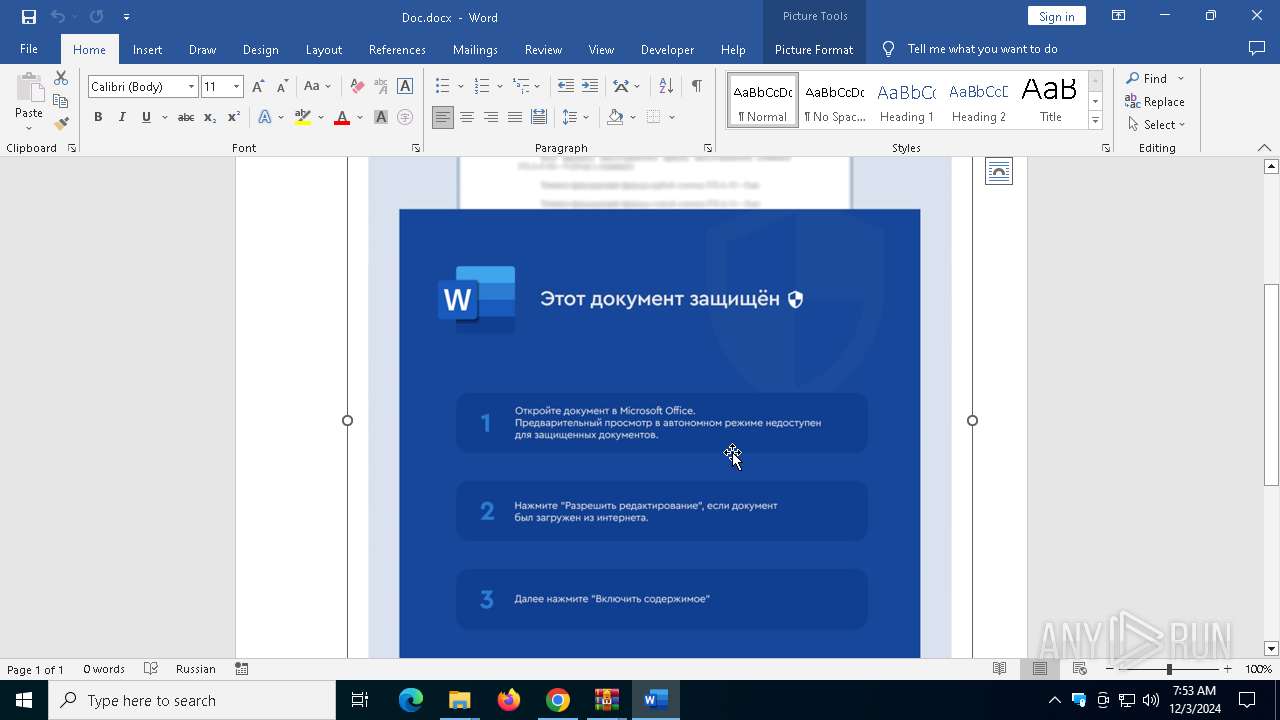Toggle Align Left paragraph alignment
Viewport: 1280px width, 720px height.
442,117
